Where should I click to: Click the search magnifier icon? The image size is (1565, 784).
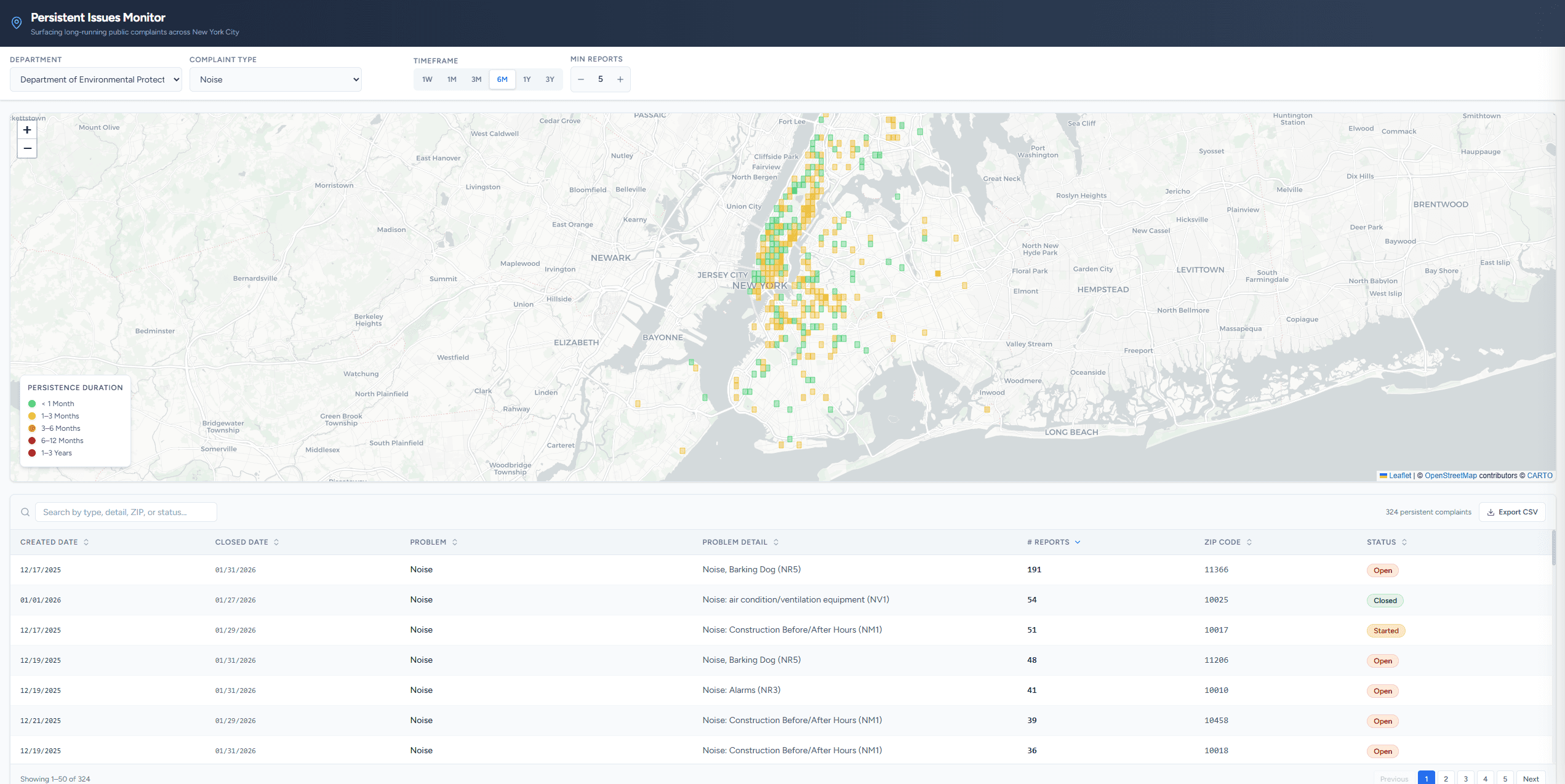[x=25, y=512]
